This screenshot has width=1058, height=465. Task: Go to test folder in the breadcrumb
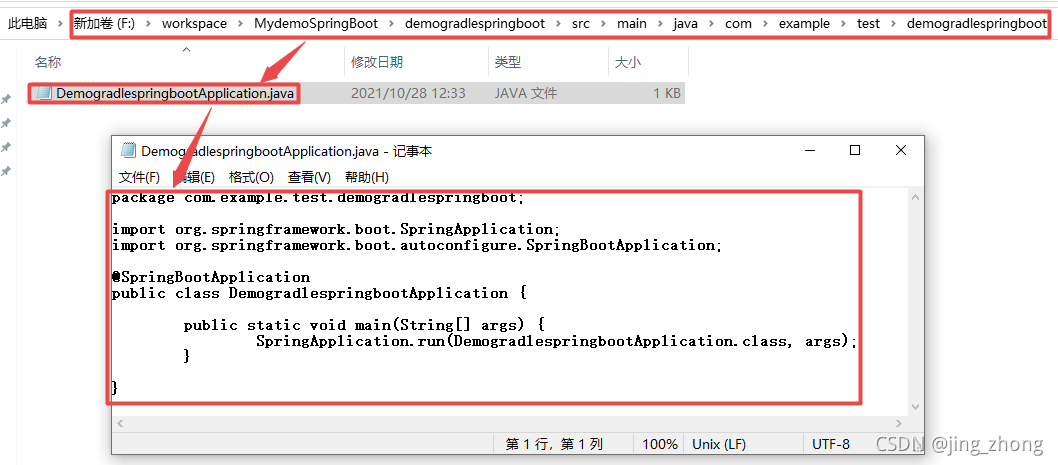pyautogui.click(x=868, y=24)
